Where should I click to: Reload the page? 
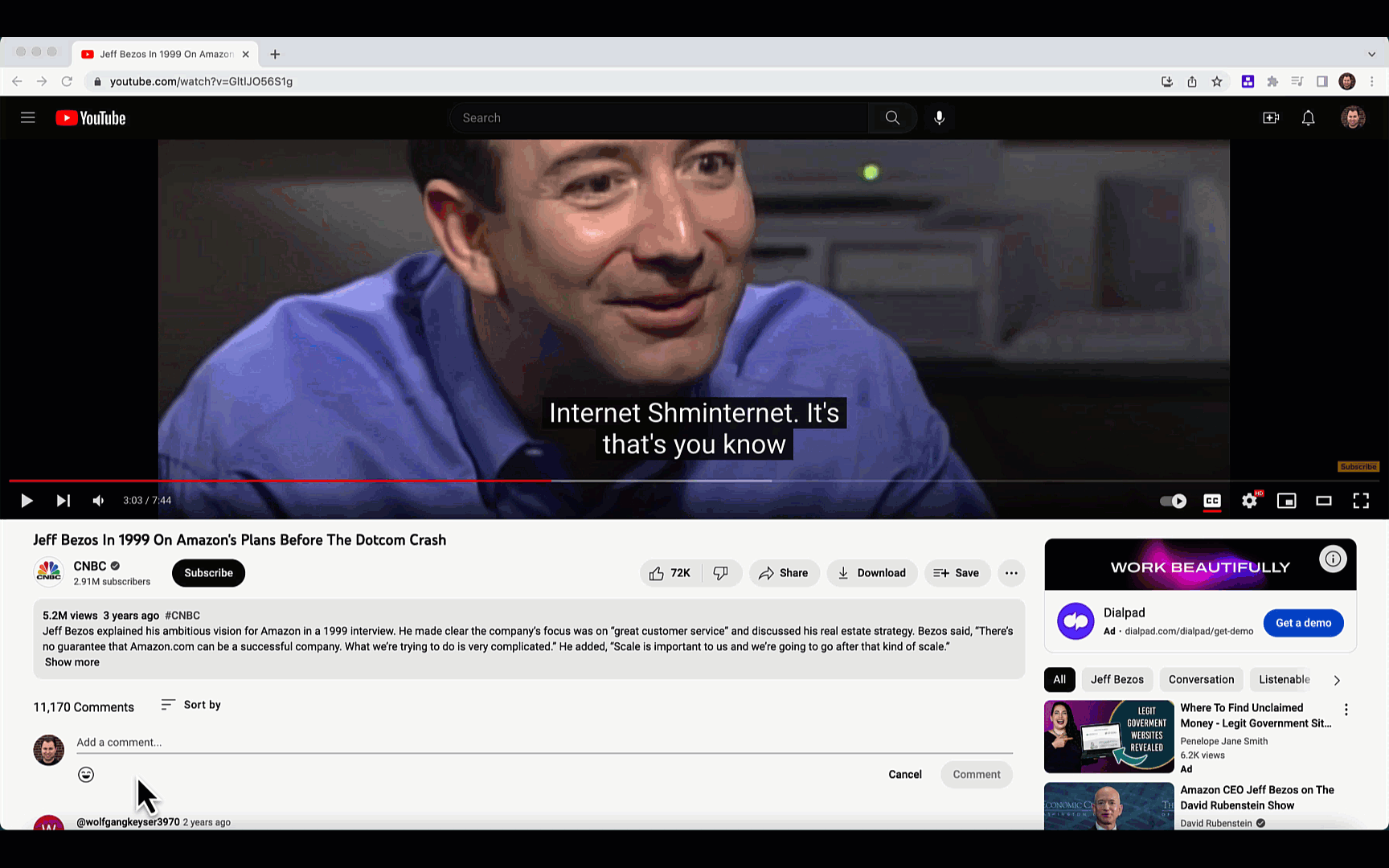(67, 81)
